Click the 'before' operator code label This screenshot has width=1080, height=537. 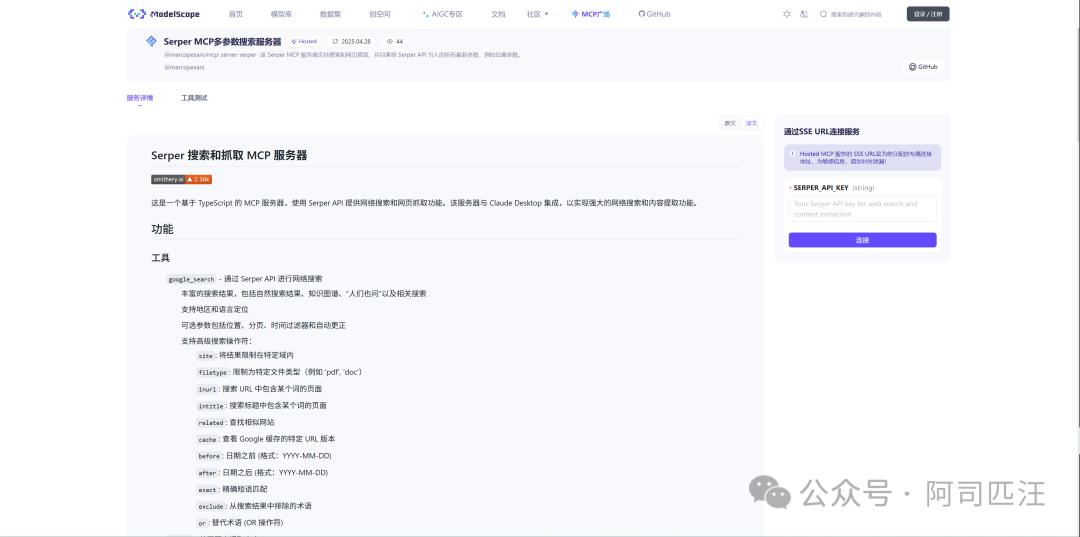(x=209, y=456)
